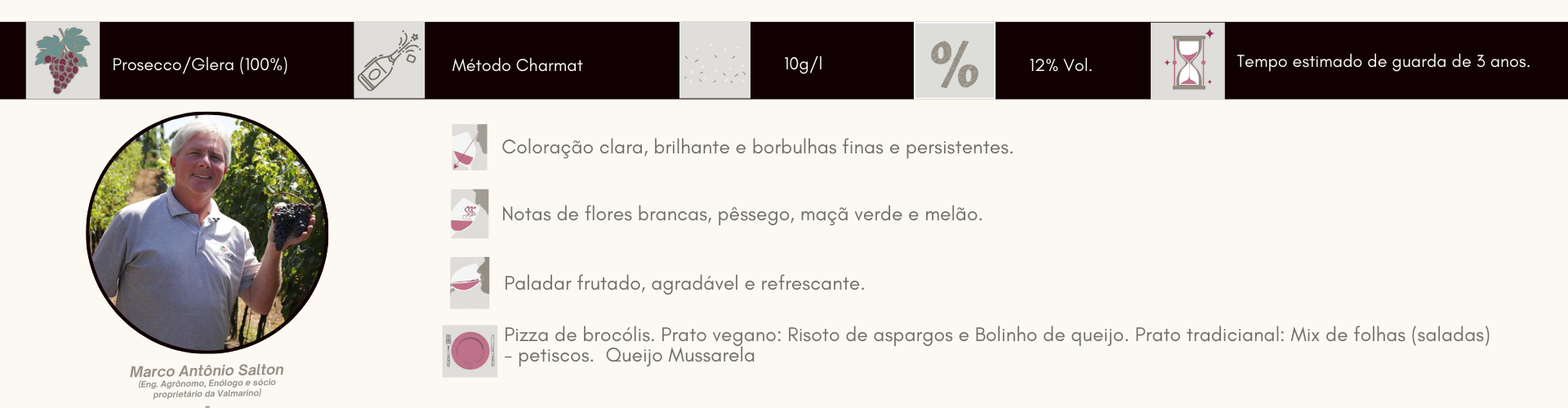Click the Prosecco/Glera (100%) label
Screen dimensions: 1568x408
(200, 64)
